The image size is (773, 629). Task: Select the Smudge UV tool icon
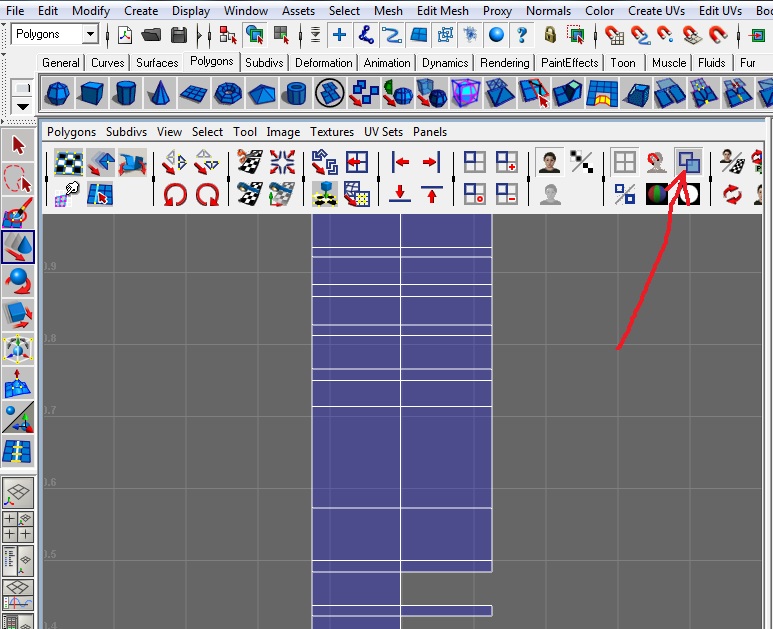pos(68,194)
